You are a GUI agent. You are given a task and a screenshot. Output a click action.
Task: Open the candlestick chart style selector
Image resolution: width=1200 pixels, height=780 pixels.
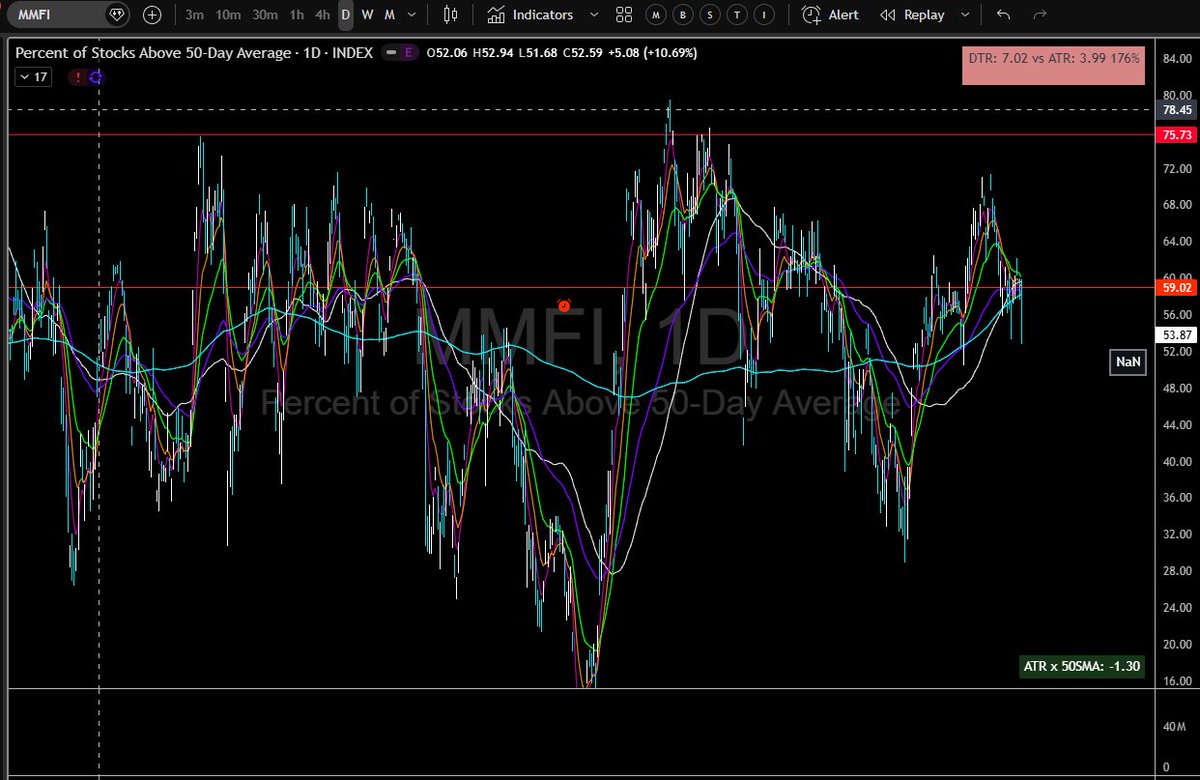point(448,15)
